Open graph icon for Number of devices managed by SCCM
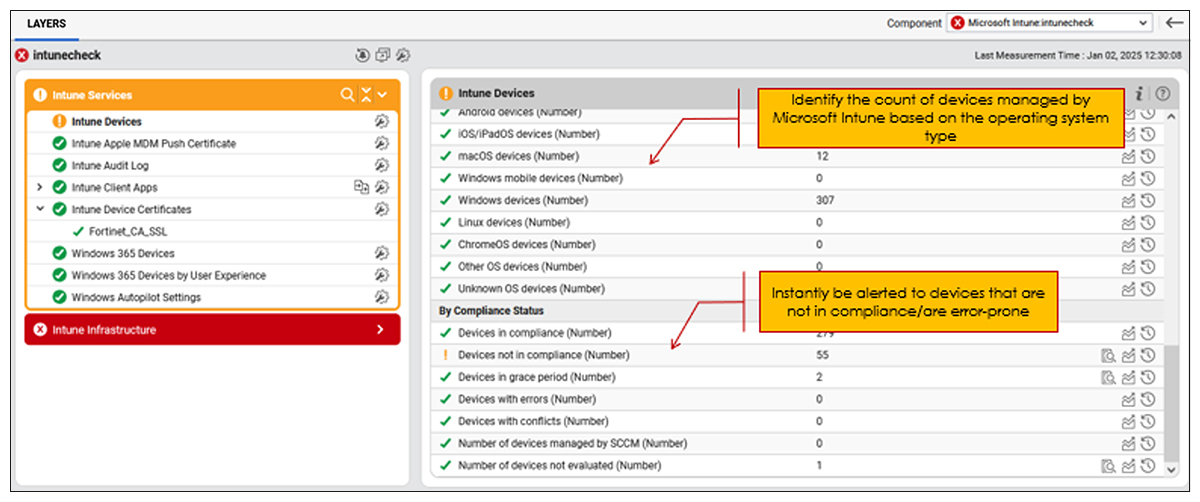Screen dimensions: 1200x502 coord(1129,443)
